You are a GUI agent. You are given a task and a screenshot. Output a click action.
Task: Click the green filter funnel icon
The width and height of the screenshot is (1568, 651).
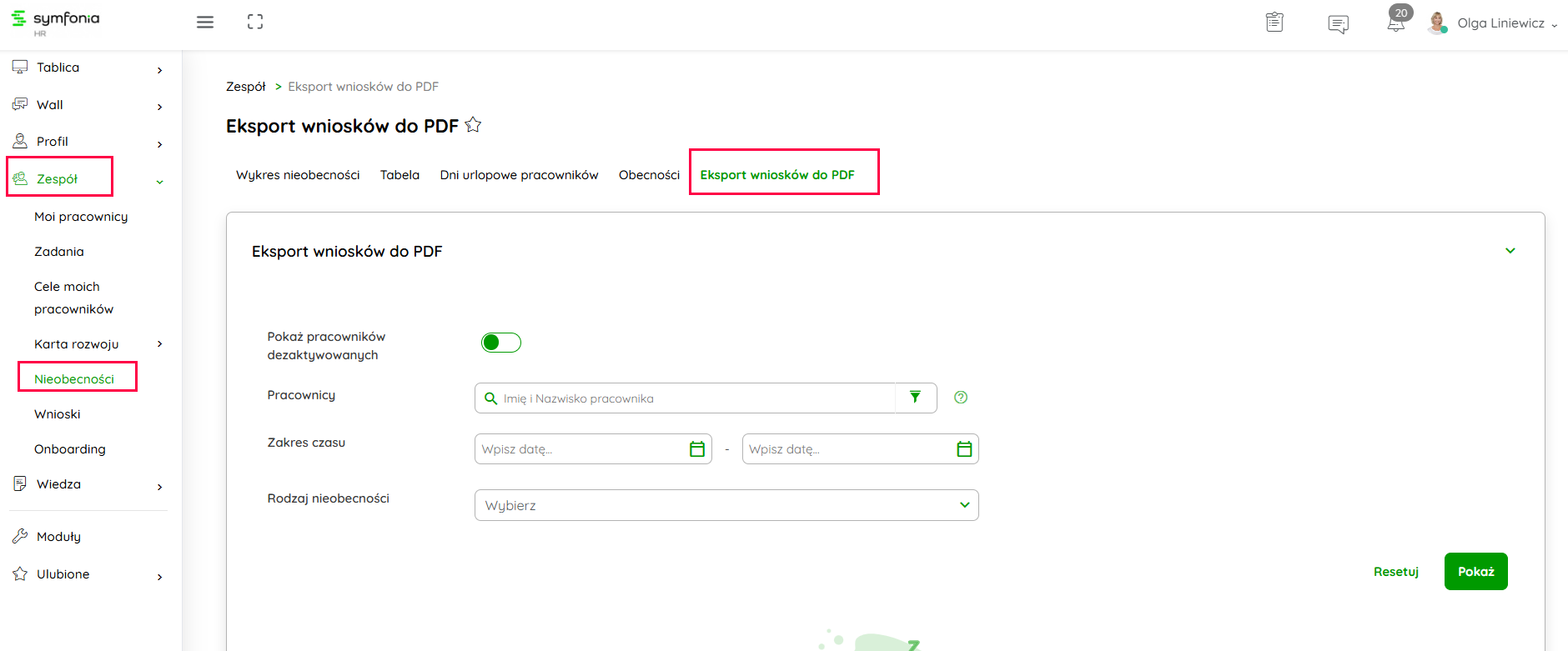(x=915, y=398)
